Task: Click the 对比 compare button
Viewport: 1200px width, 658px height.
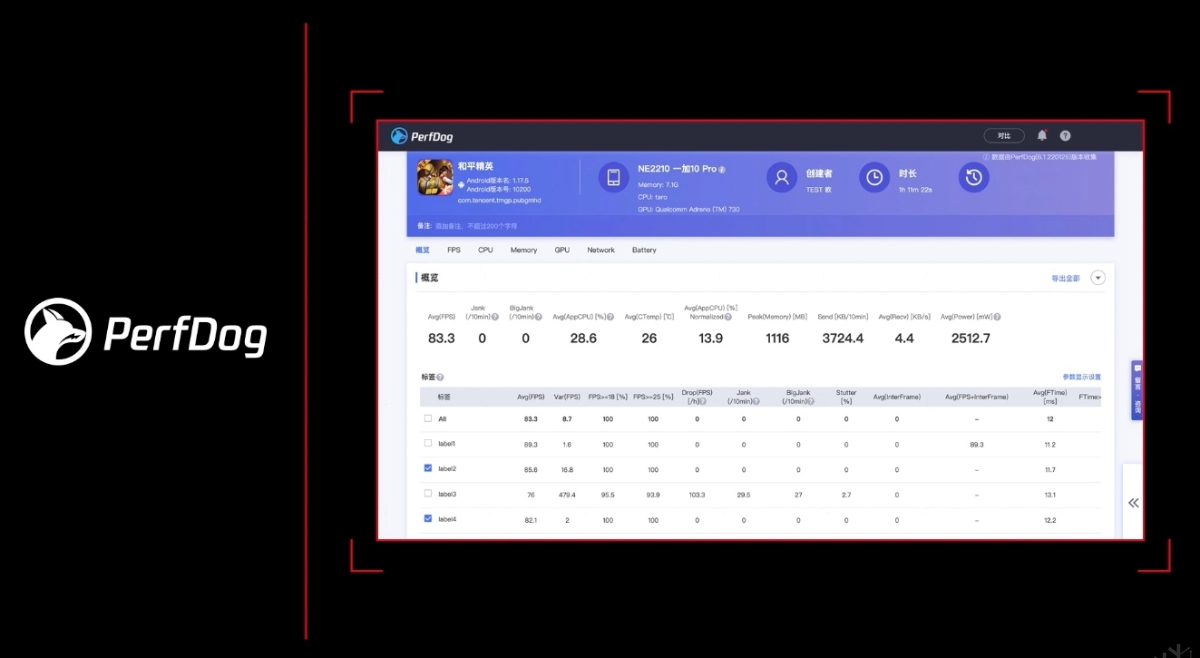Action: (1005, 136)
